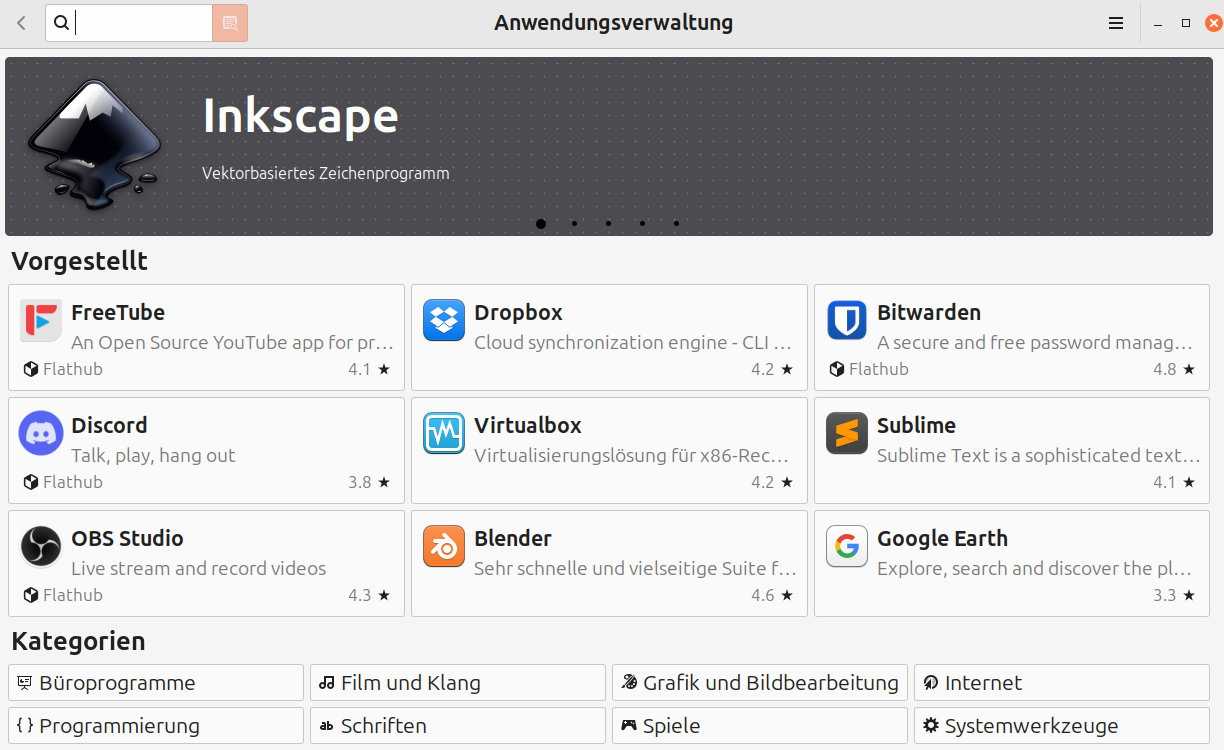This screenshot has height=750, width=1224.
Task: Click the back arrow in the header
Action: click(22, 23)
